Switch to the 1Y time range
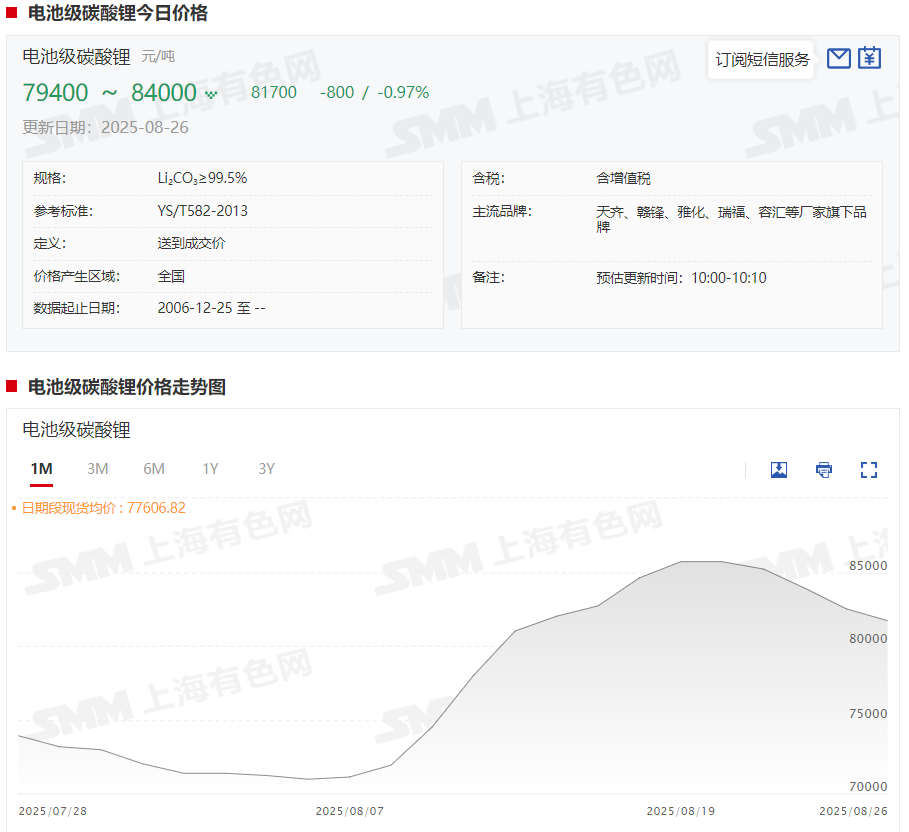The width and height of the screenshot is (909, 832). point(210,469)
